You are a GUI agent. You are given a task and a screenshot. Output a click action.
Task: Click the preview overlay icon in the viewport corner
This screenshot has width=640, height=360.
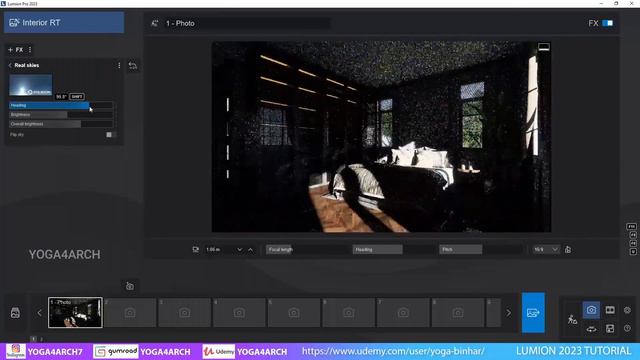tap(544, 47)
